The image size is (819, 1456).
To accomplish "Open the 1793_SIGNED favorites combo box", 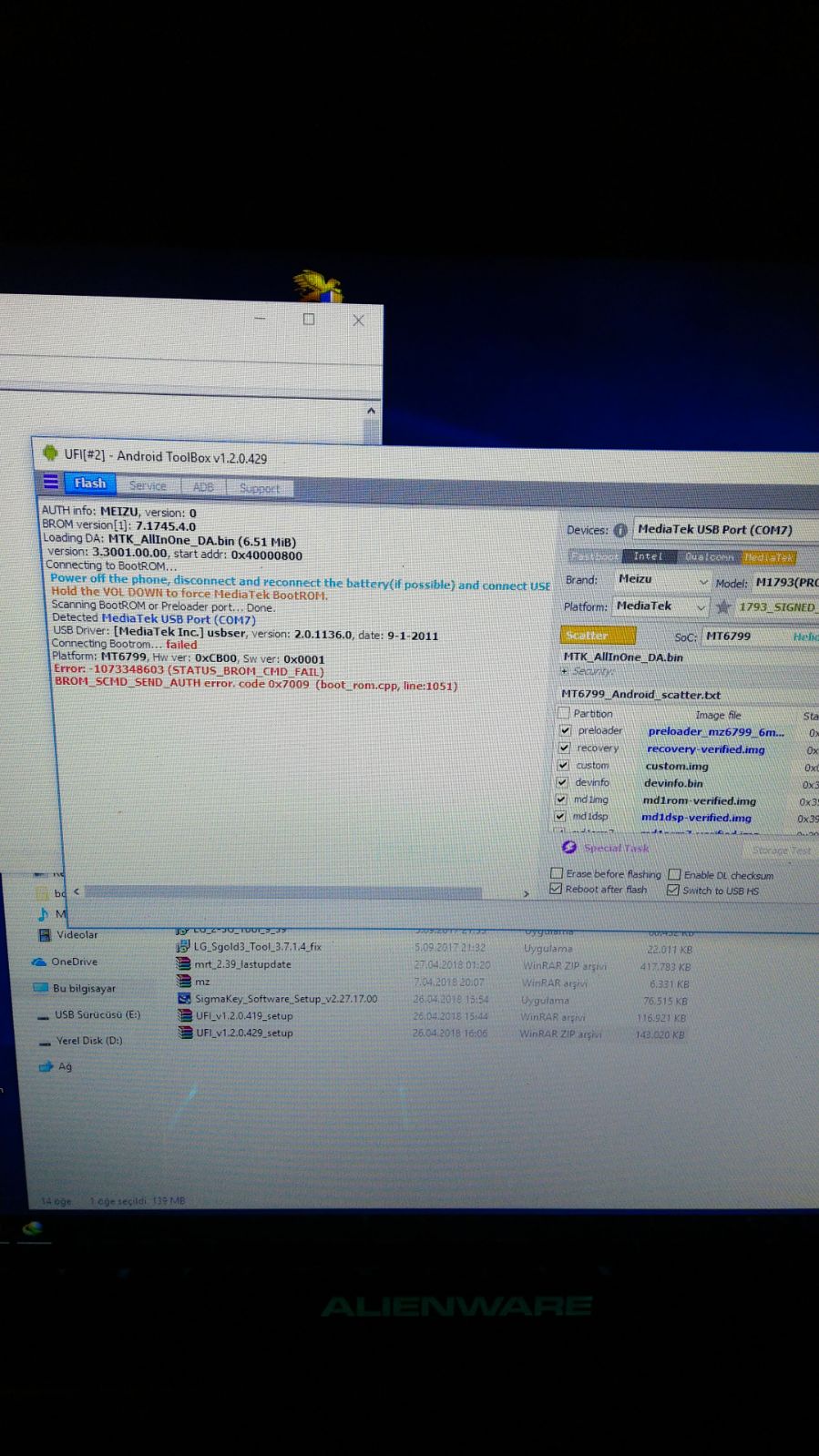I will pyautogui.click(x=777, y=607).
